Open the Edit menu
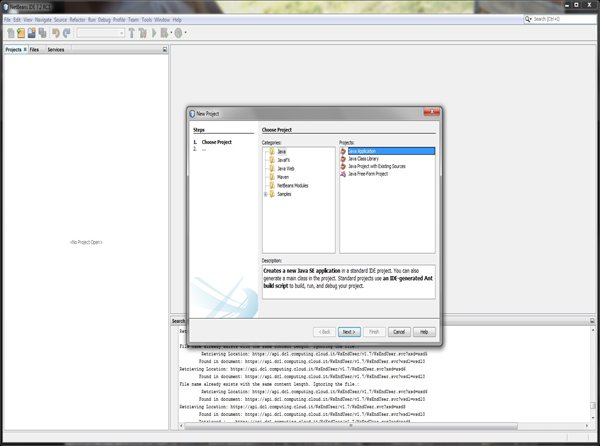Image resolution: width=600 pixels, height=446 pixels. (x=17, y=20)
